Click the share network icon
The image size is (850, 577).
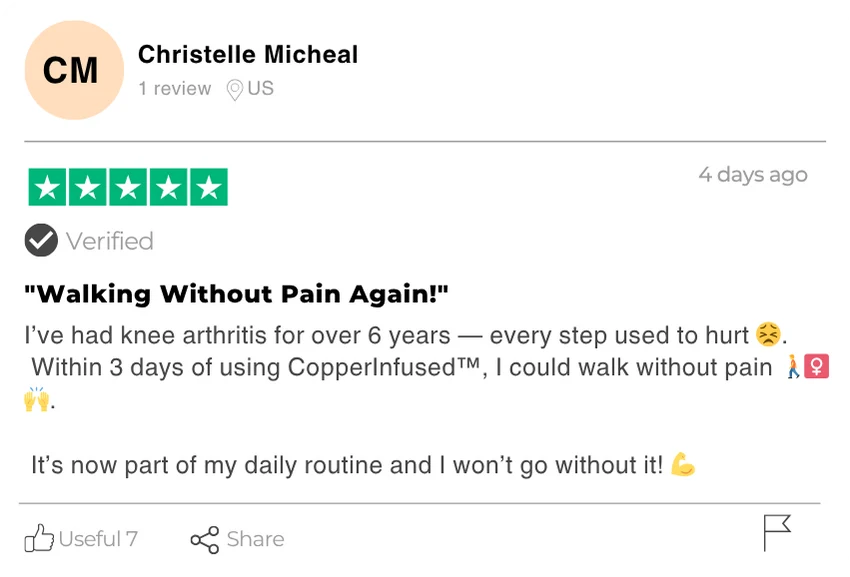click(204, 540)
